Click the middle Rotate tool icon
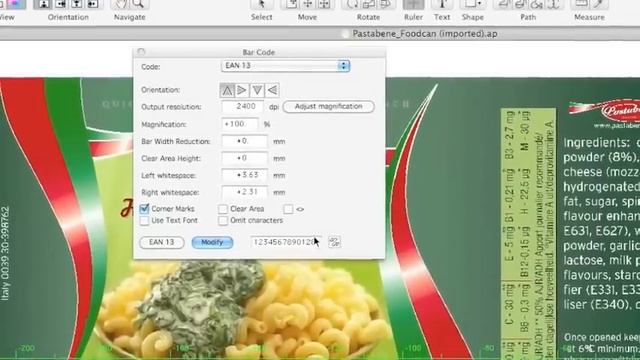 [369, 4]
